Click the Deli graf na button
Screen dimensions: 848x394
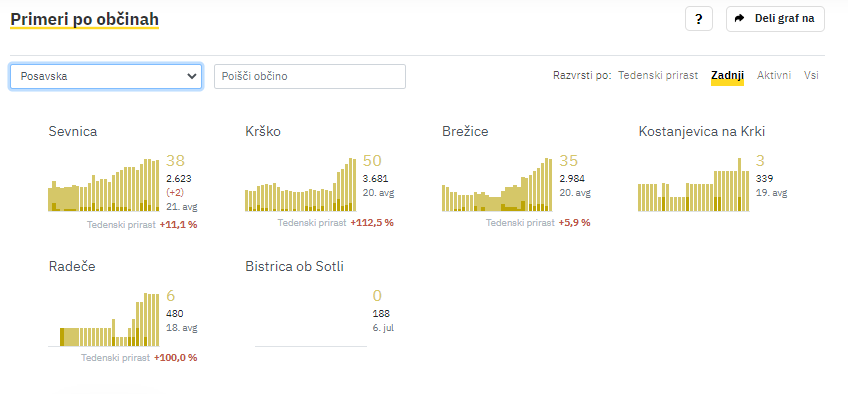[775, 19]
